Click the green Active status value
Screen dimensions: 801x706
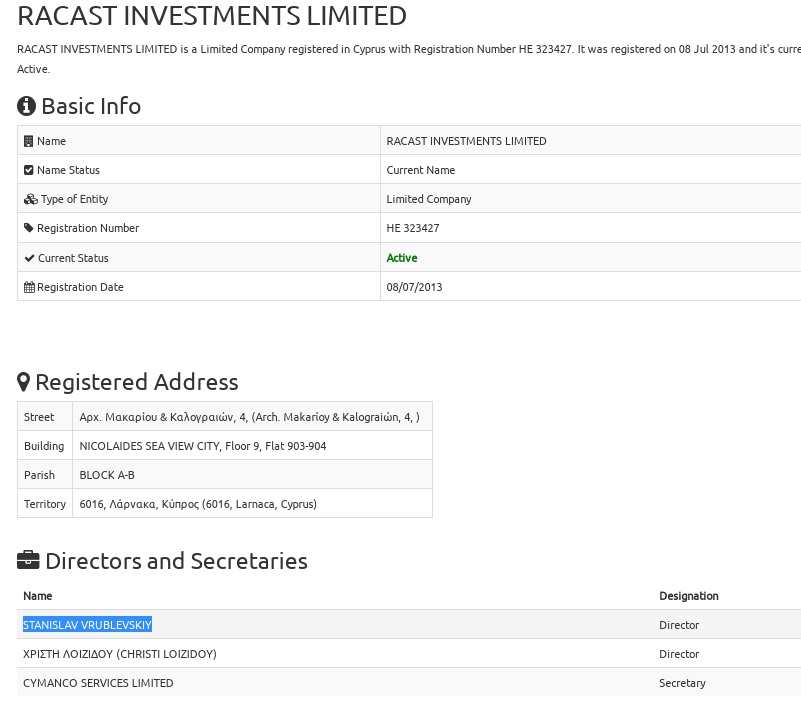(x=402, y=258)
